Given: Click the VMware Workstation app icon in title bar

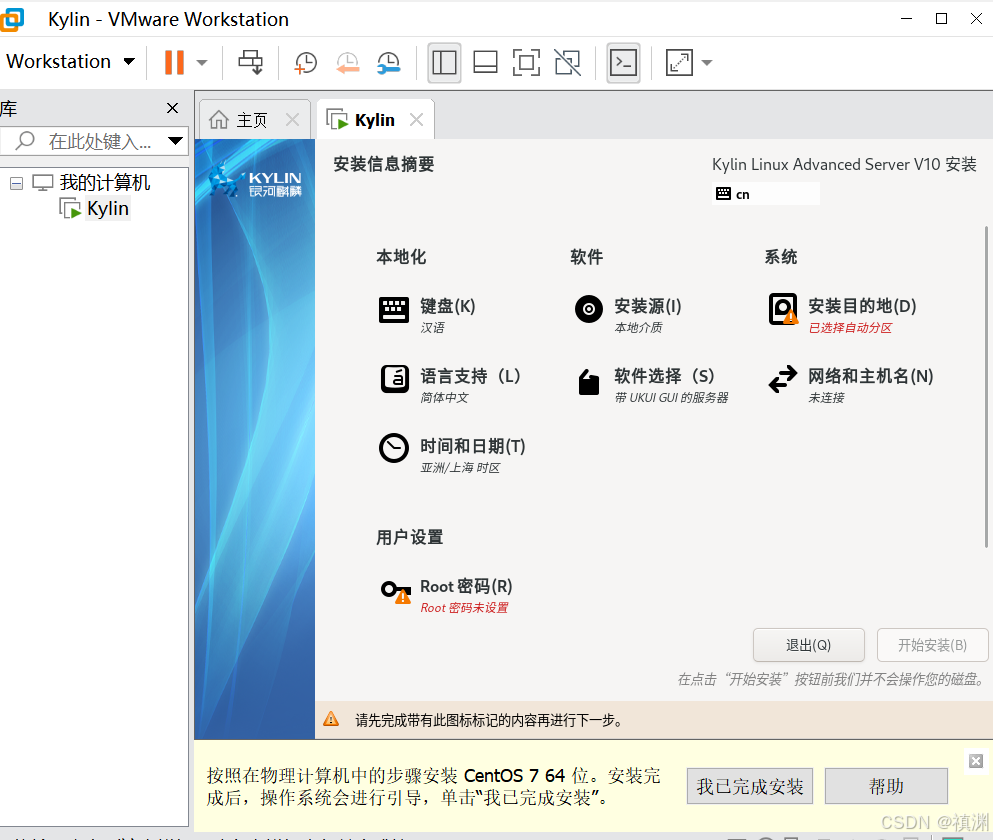Looking at the screenshot, I should 11,19.
